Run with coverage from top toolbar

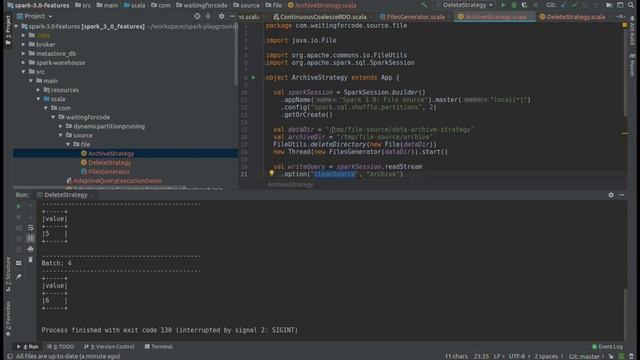524,5
